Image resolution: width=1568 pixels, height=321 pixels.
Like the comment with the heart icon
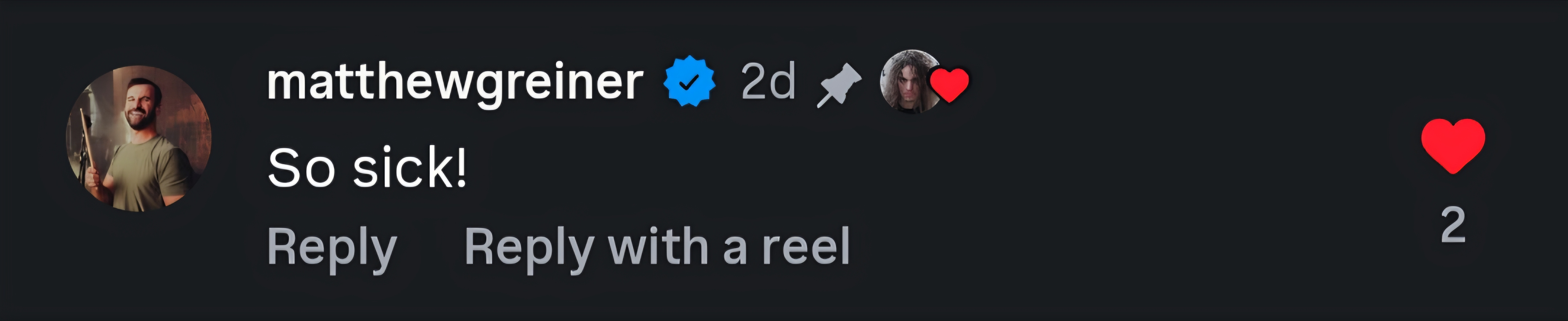pyautogui.click(x=1453, y=146)
